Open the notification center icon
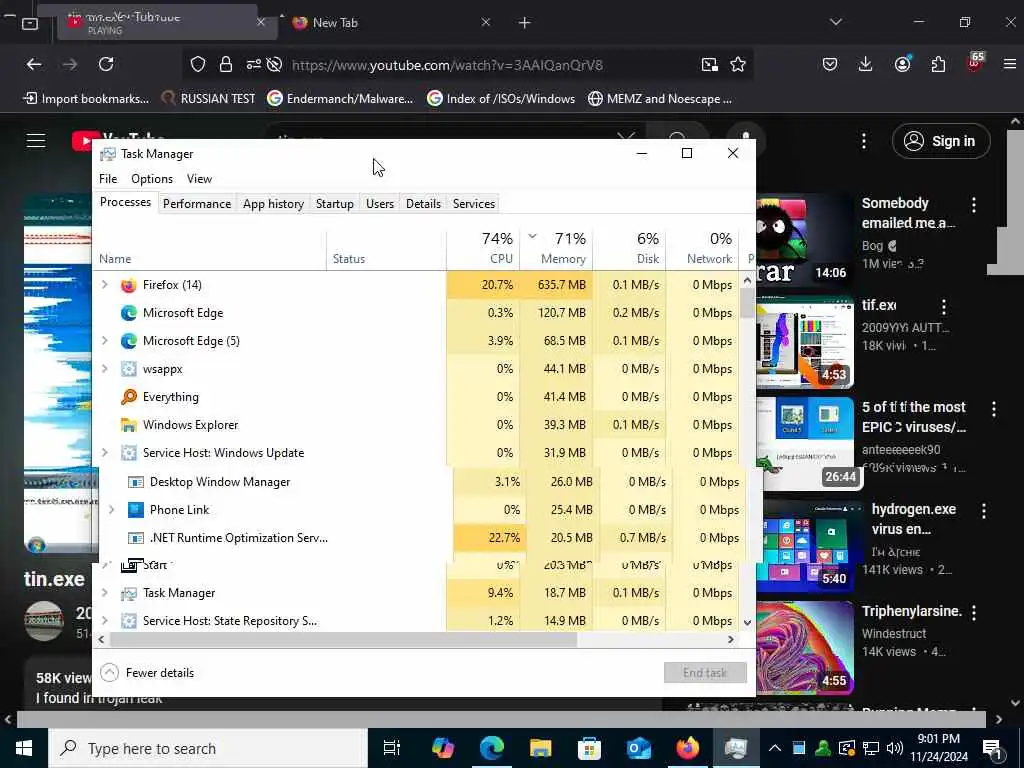 click(993, 748)
